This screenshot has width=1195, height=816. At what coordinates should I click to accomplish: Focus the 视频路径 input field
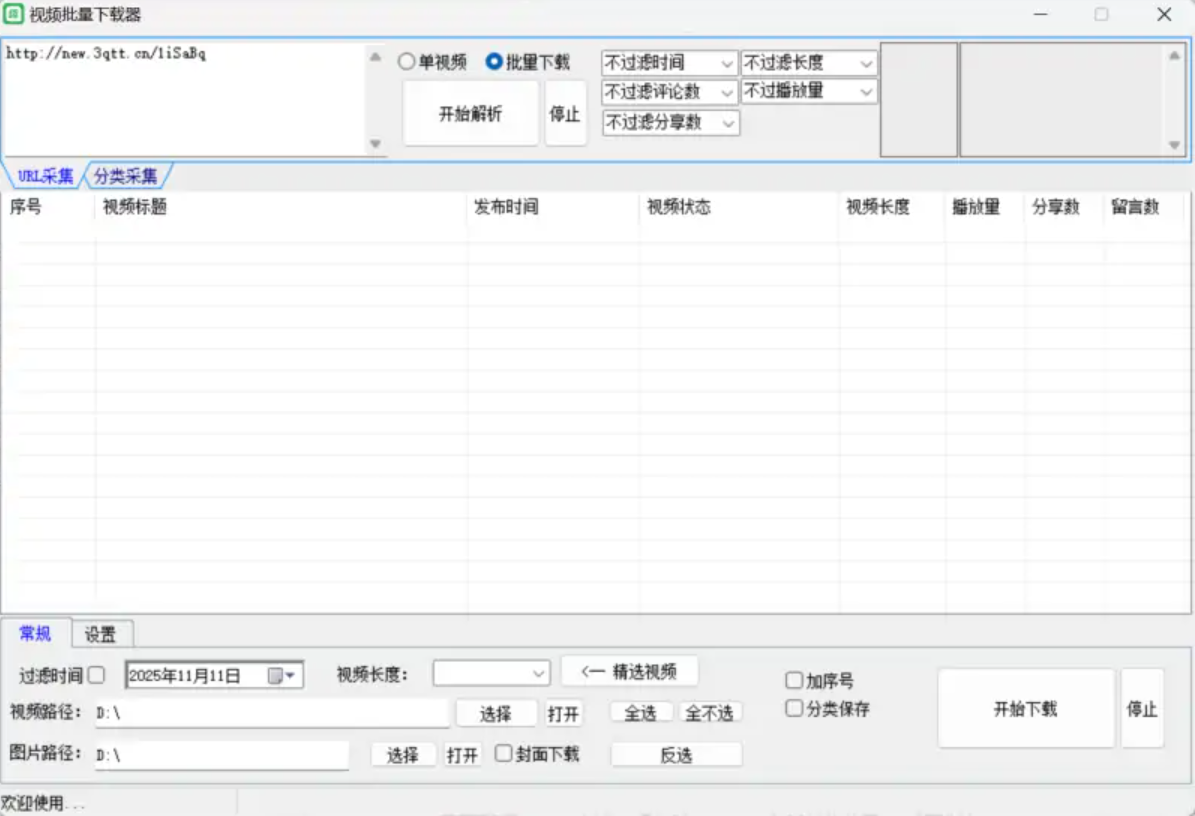[272, 712]
